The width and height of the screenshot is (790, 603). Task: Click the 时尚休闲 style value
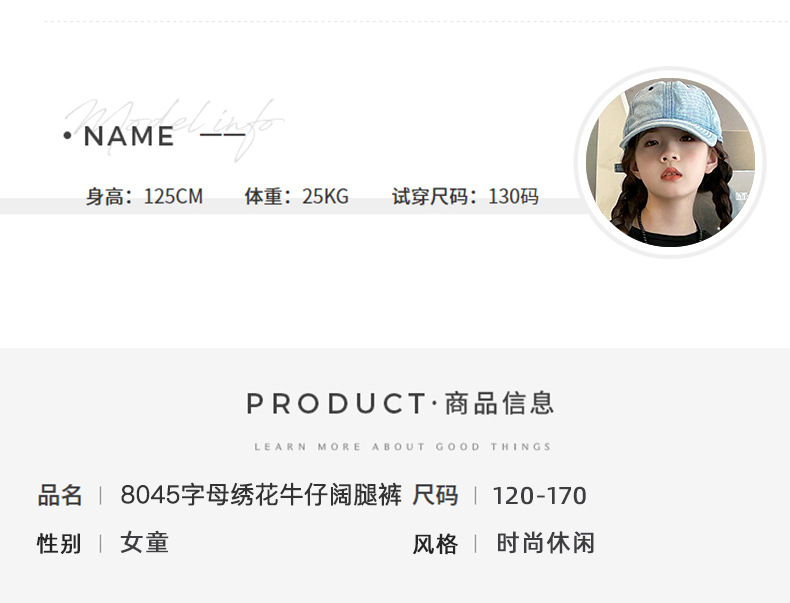tap(546, 543)
